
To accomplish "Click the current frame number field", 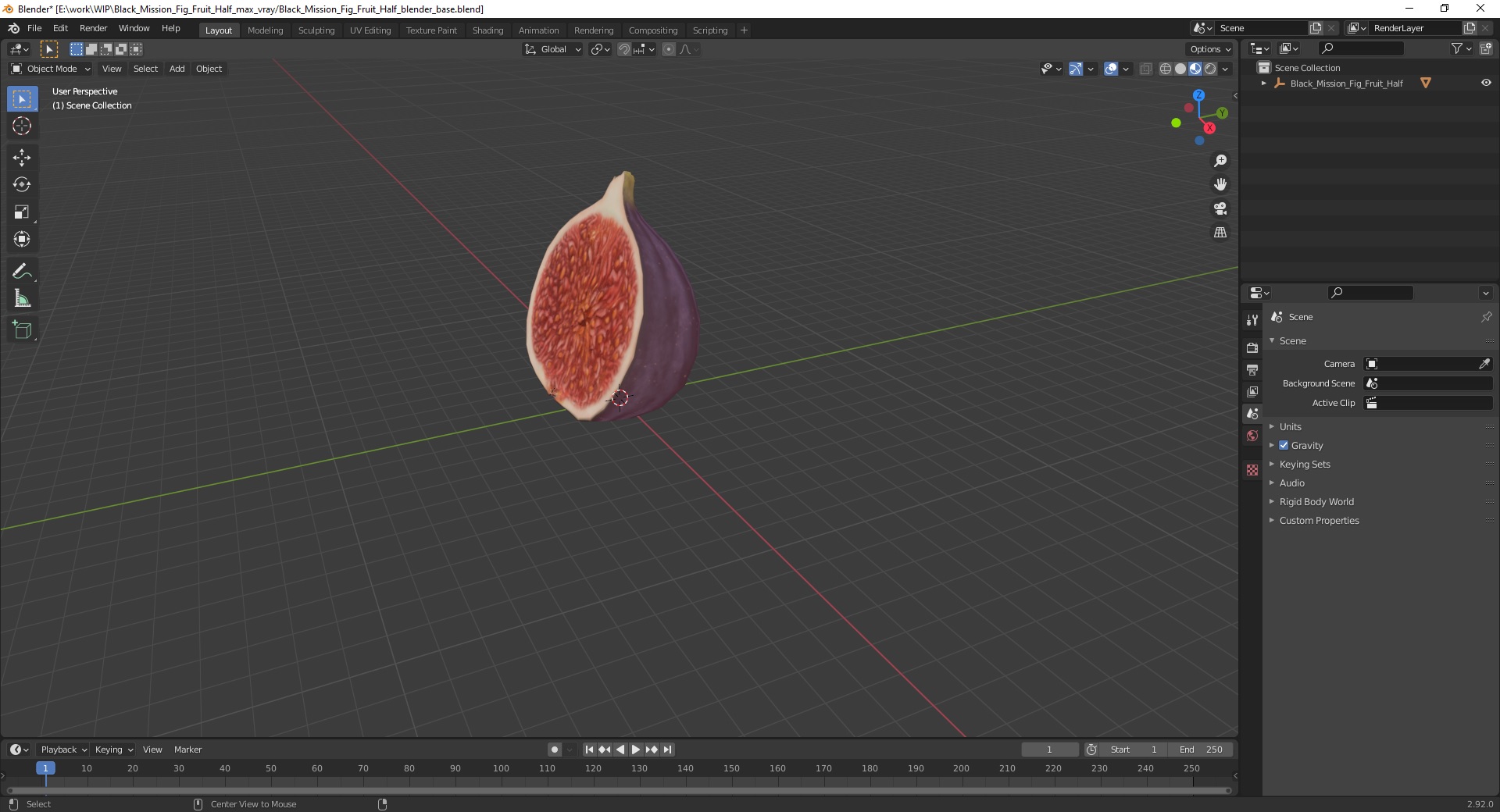I will tap(1049, 750).
